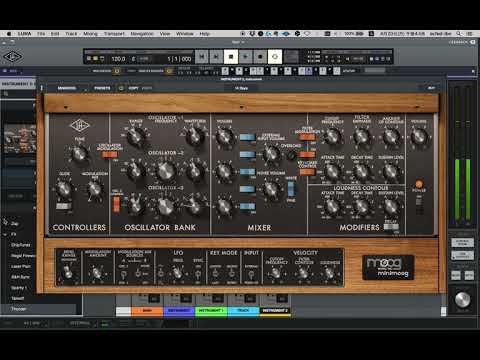Toggle the Noise blue mixer switch
Image resolution: width=480 pixels, height=360 pixels.
(247, 189)
